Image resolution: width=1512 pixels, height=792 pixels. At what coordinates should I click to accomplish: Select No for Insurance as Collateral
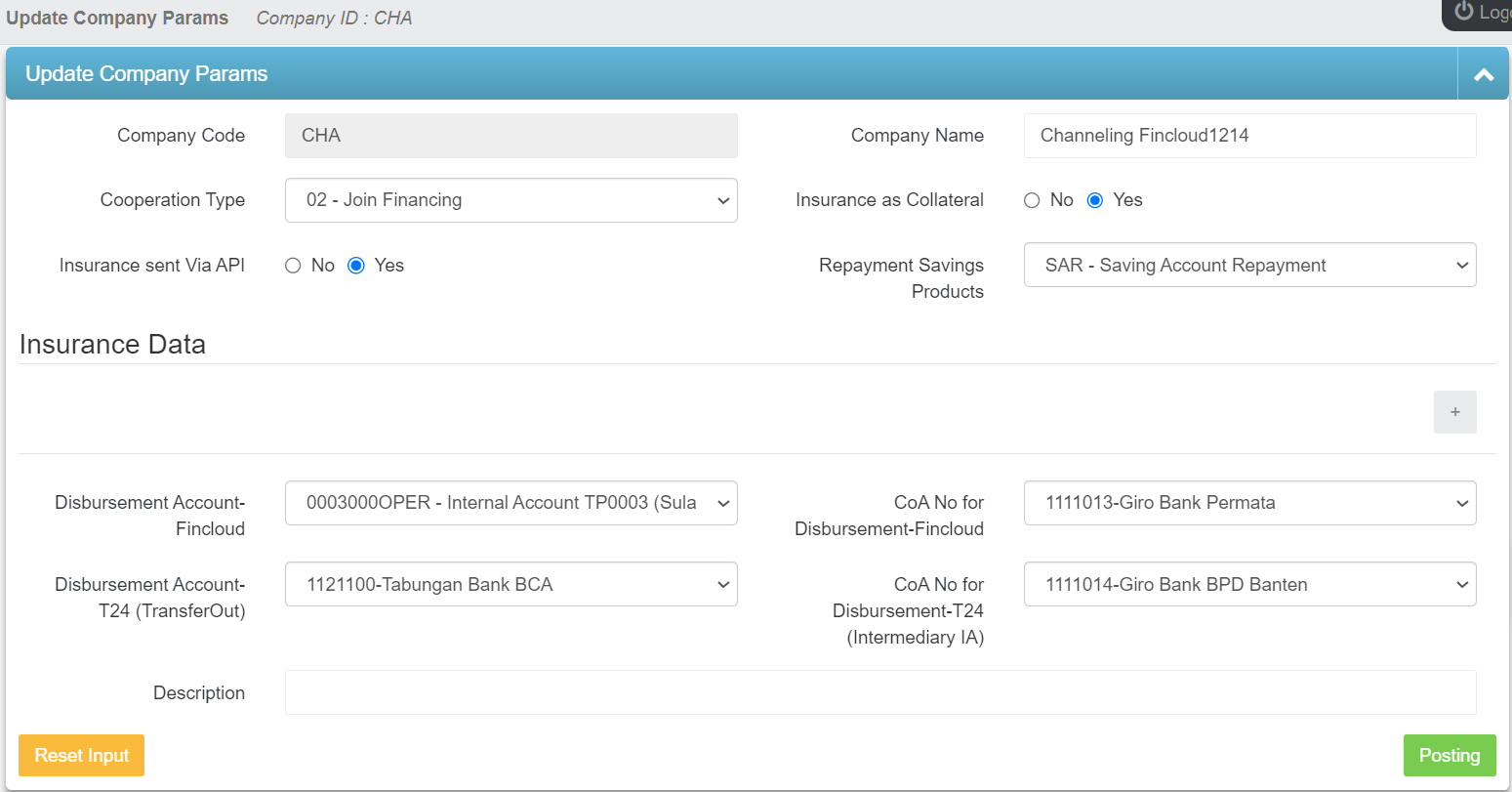(1032, 200)
